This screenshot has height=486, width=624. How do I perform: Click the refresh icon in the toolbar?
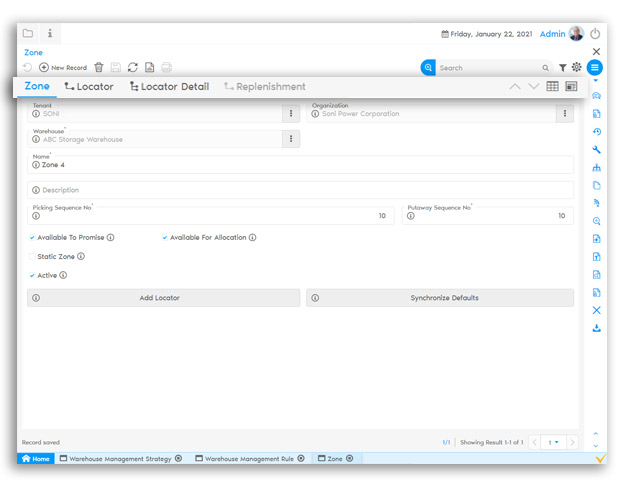click(132, 67)
